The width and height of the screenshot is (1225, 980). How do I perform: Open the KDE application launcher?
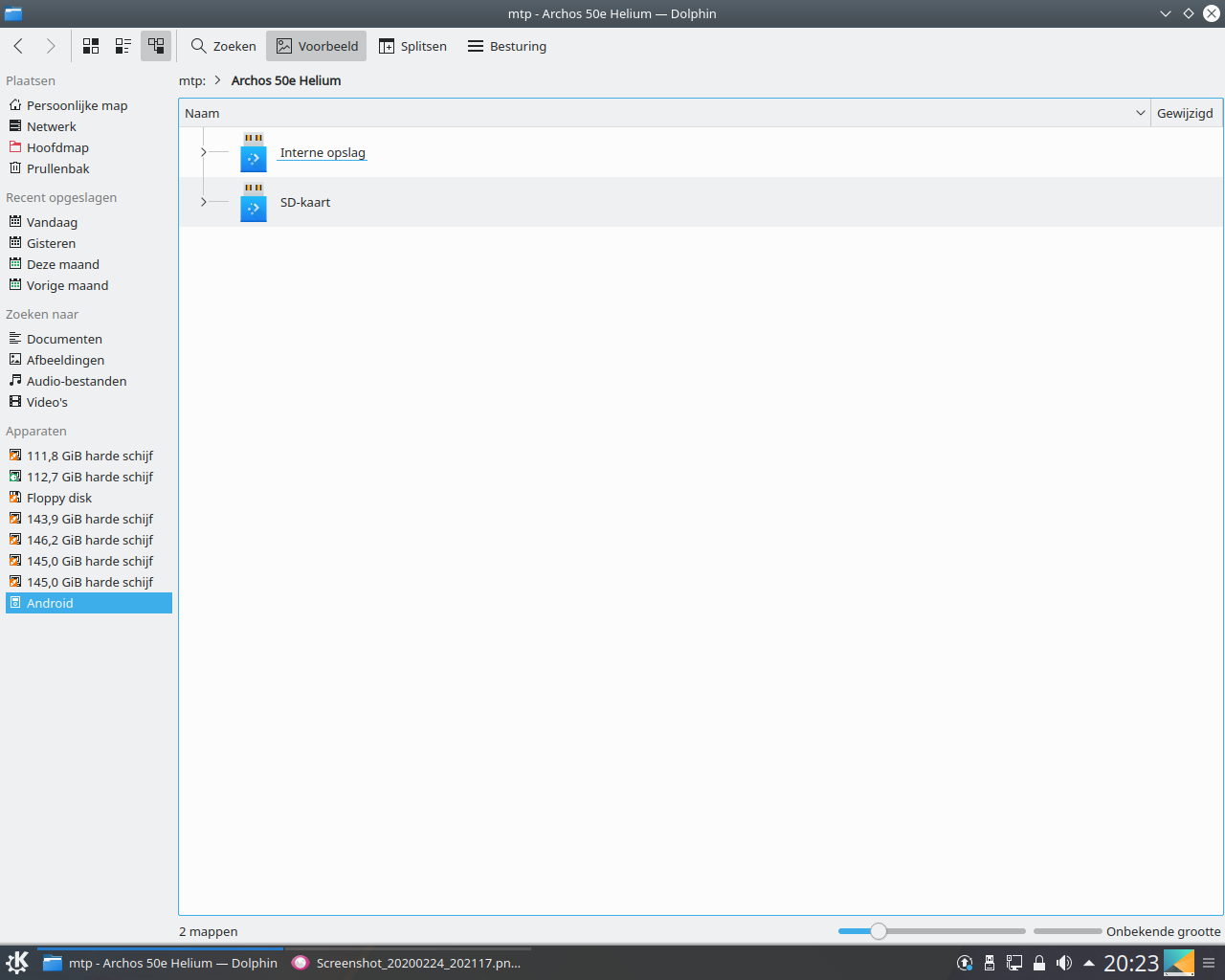17,963
